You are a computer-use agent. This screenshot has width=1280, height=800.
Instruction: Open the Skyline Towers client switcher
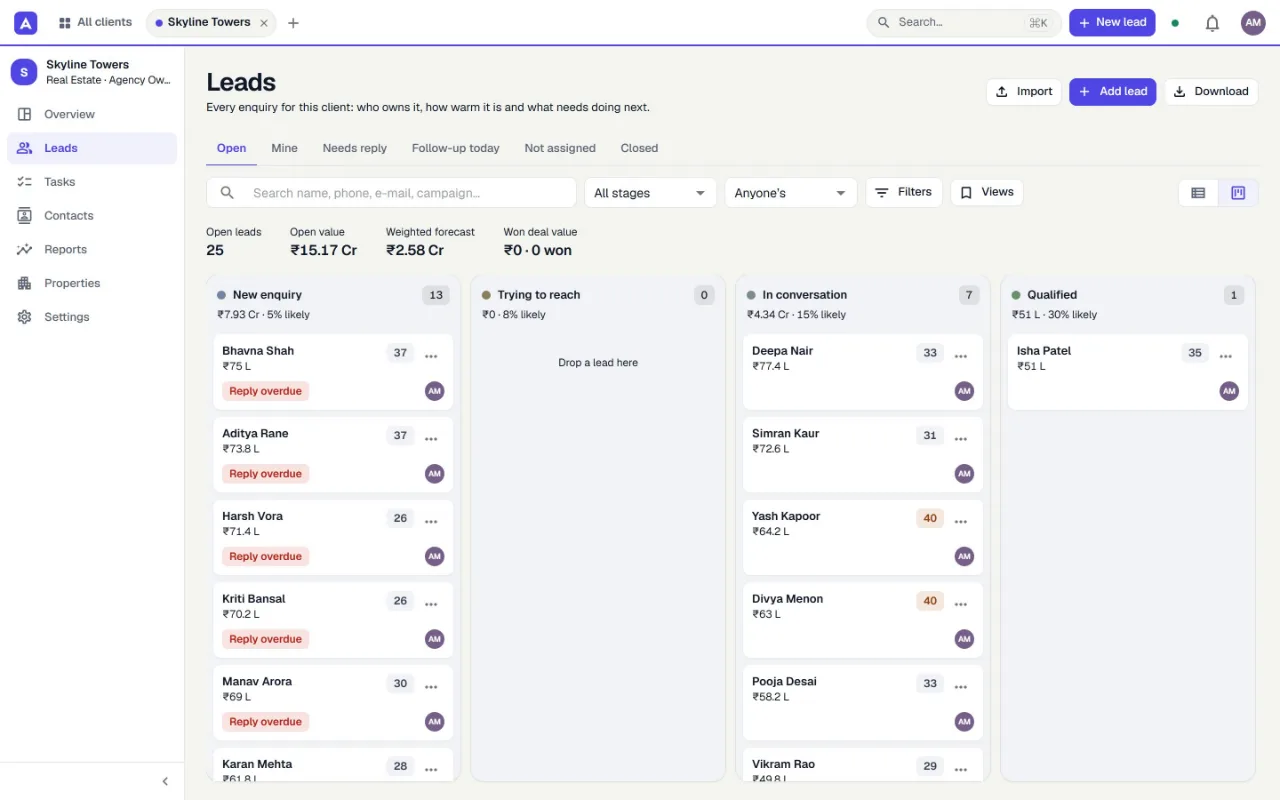click(92, 72)
